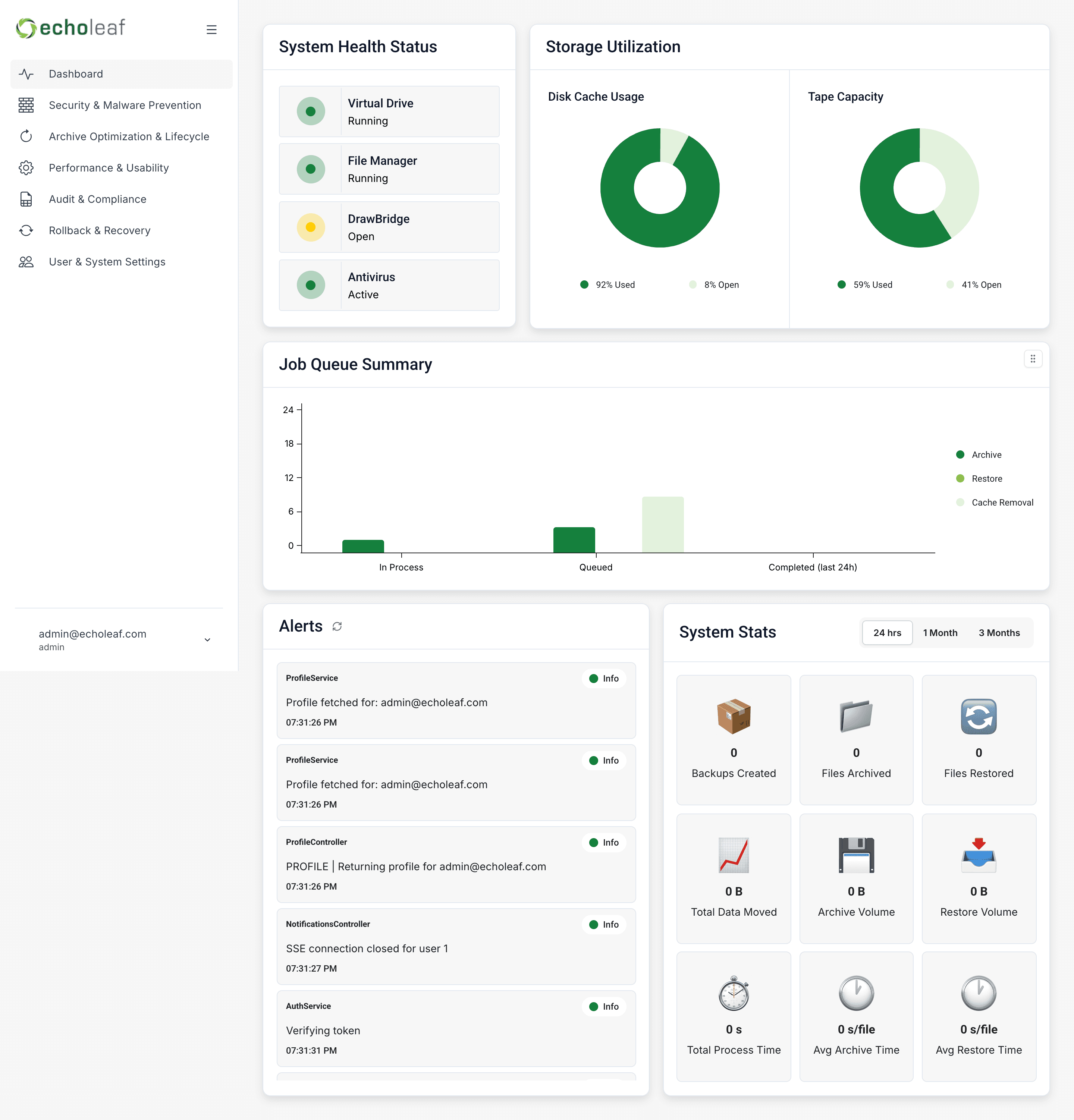The width and height of the screenshot is (1074, 1120).
Task: Click the Total Process Time stopwatch icon
Action: coord(733,993)
